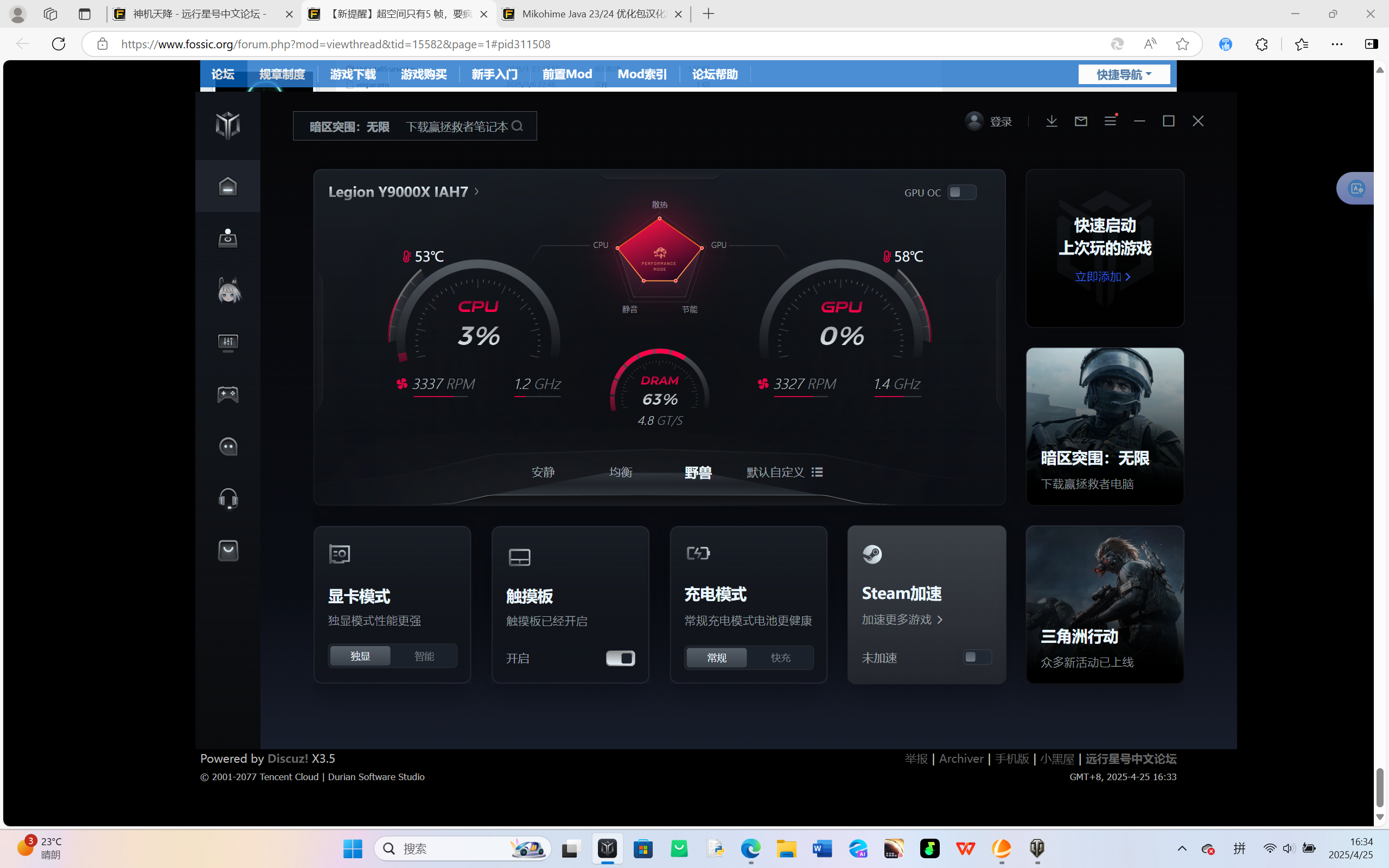1389x868 pixels.
Task: Click the gamepad icon in sidebar
Action: [x=228, y=394]
